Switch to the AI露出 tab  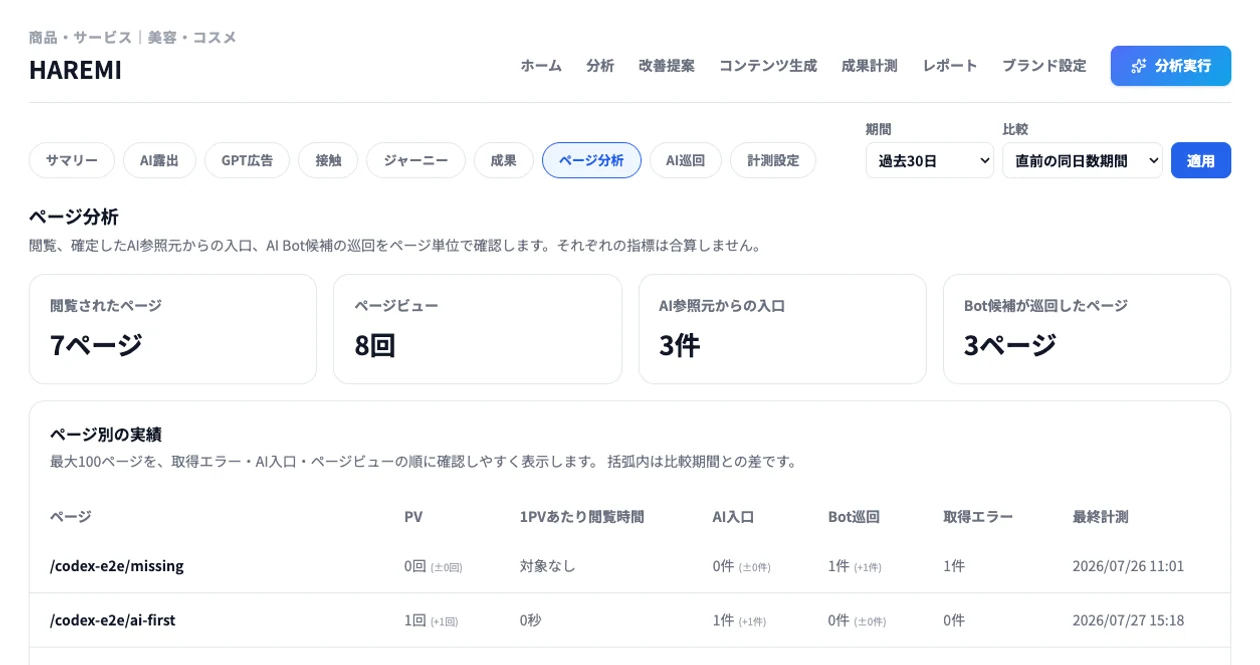point(159,160)
